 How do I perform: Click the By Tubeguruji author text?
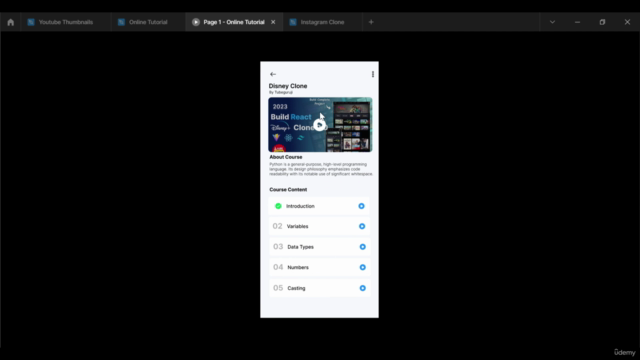(280, 93)
